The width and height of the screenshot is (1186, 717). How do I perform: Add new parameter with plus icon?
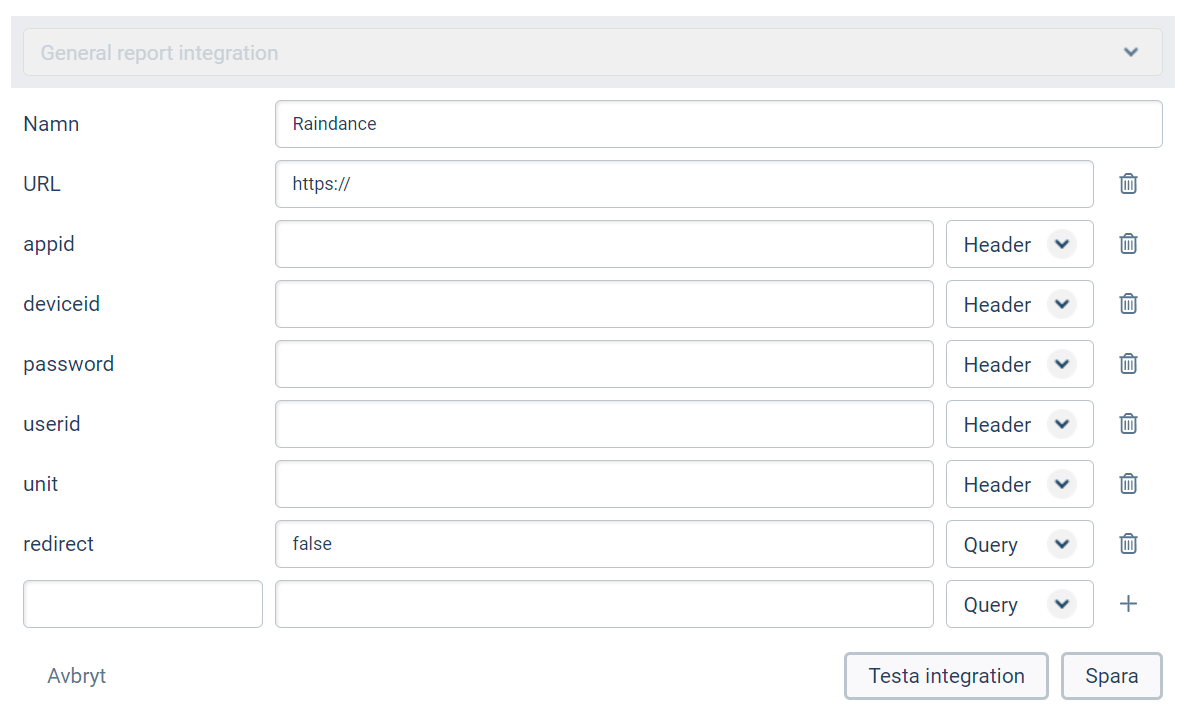(x=1128, y=604)
